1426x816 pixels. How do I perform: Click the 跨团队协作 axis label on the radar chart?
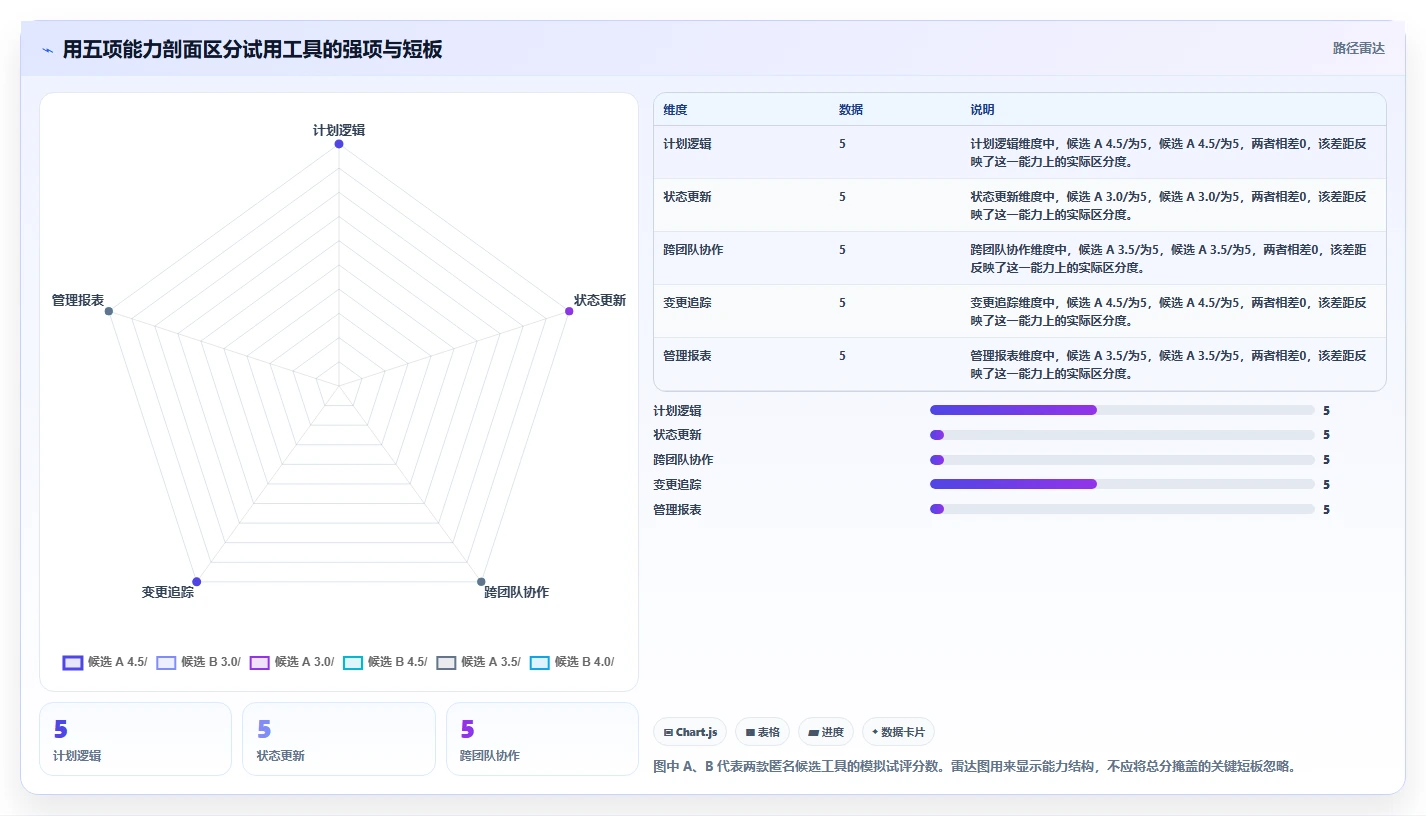(x=516, y=592)
